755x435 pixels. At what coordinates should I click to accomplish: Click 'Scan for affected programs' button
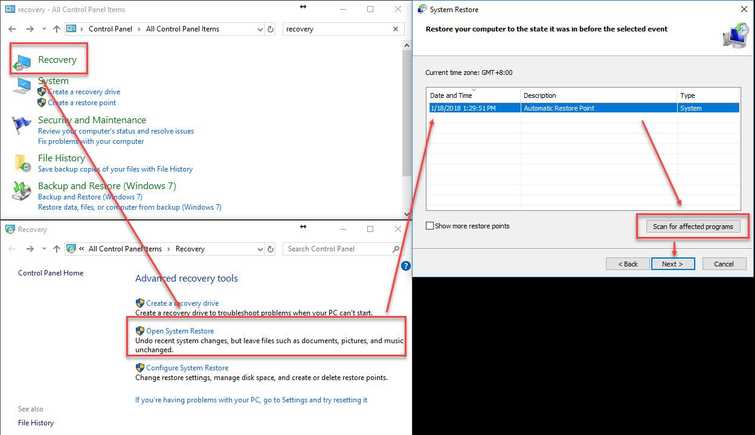(x=692, y=226)
